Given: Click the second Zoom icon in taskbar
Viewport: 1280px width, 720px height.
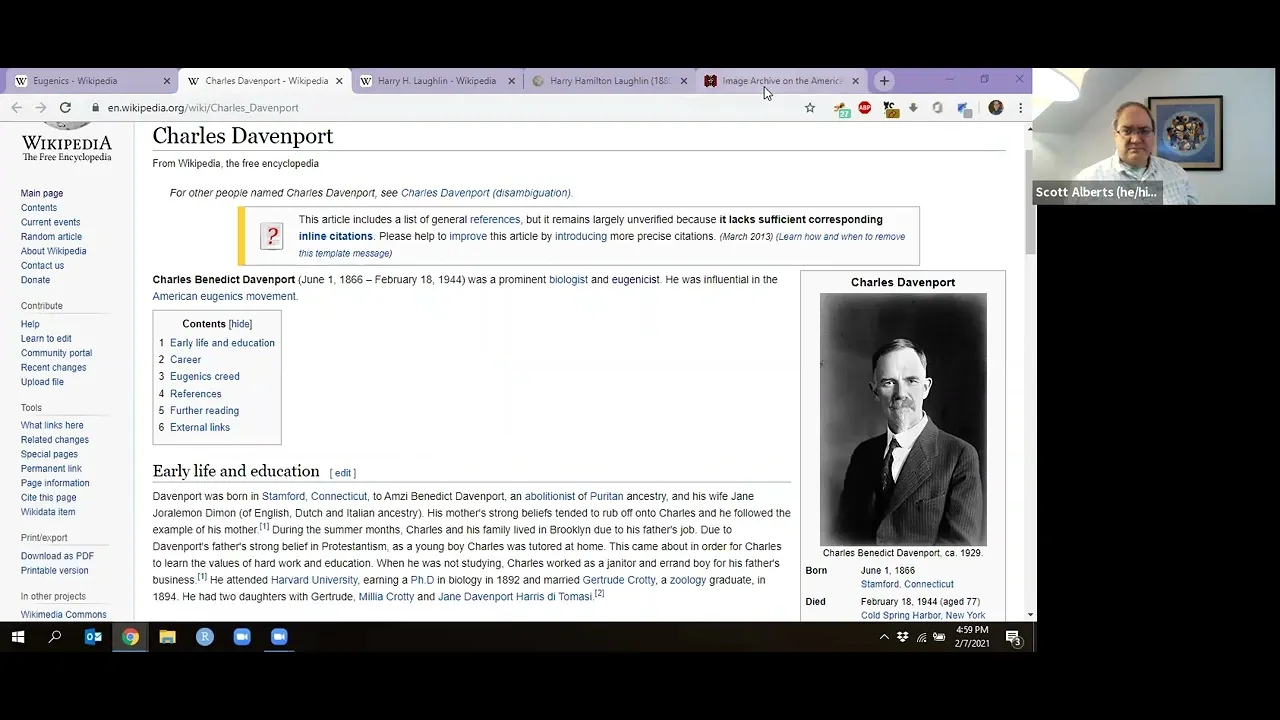Looking at the screenshot, I should click(x=279, y=637).
